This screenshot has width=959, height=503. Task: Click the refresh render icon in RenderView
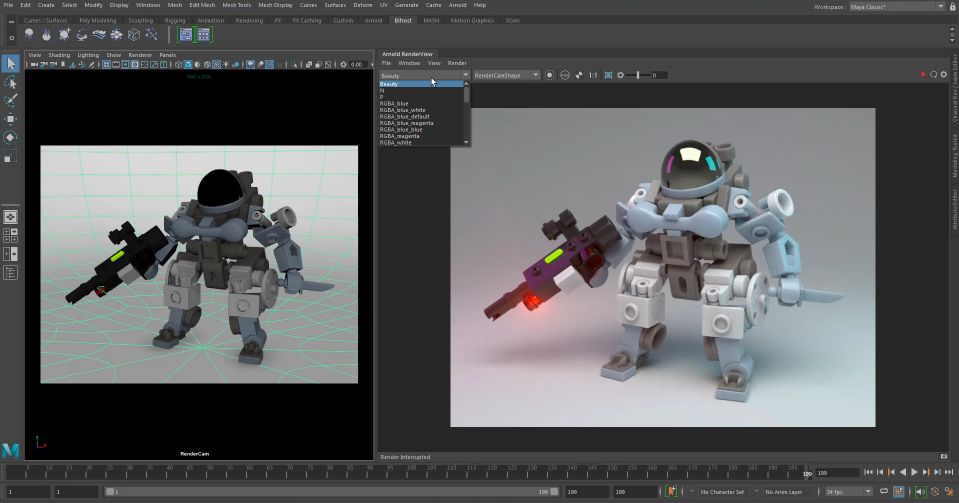click(x=934, y=75)
